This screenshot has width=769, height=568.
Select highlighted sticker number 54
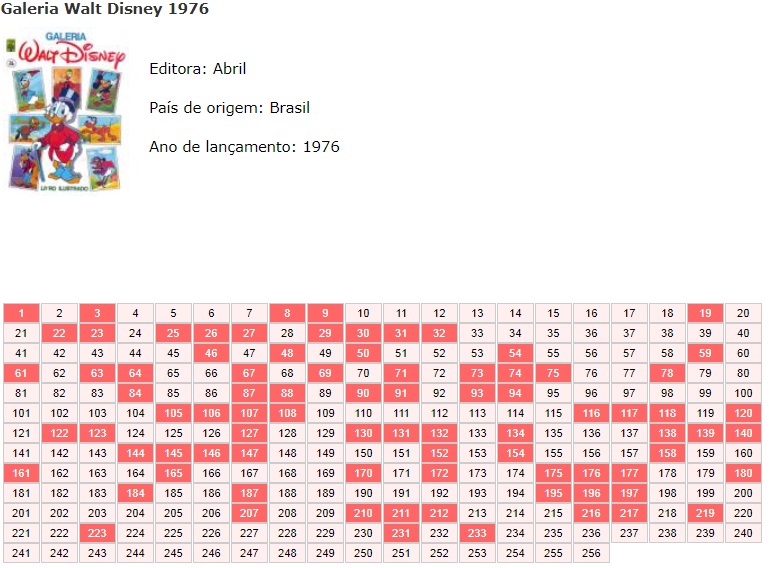[x=515, y=353]
